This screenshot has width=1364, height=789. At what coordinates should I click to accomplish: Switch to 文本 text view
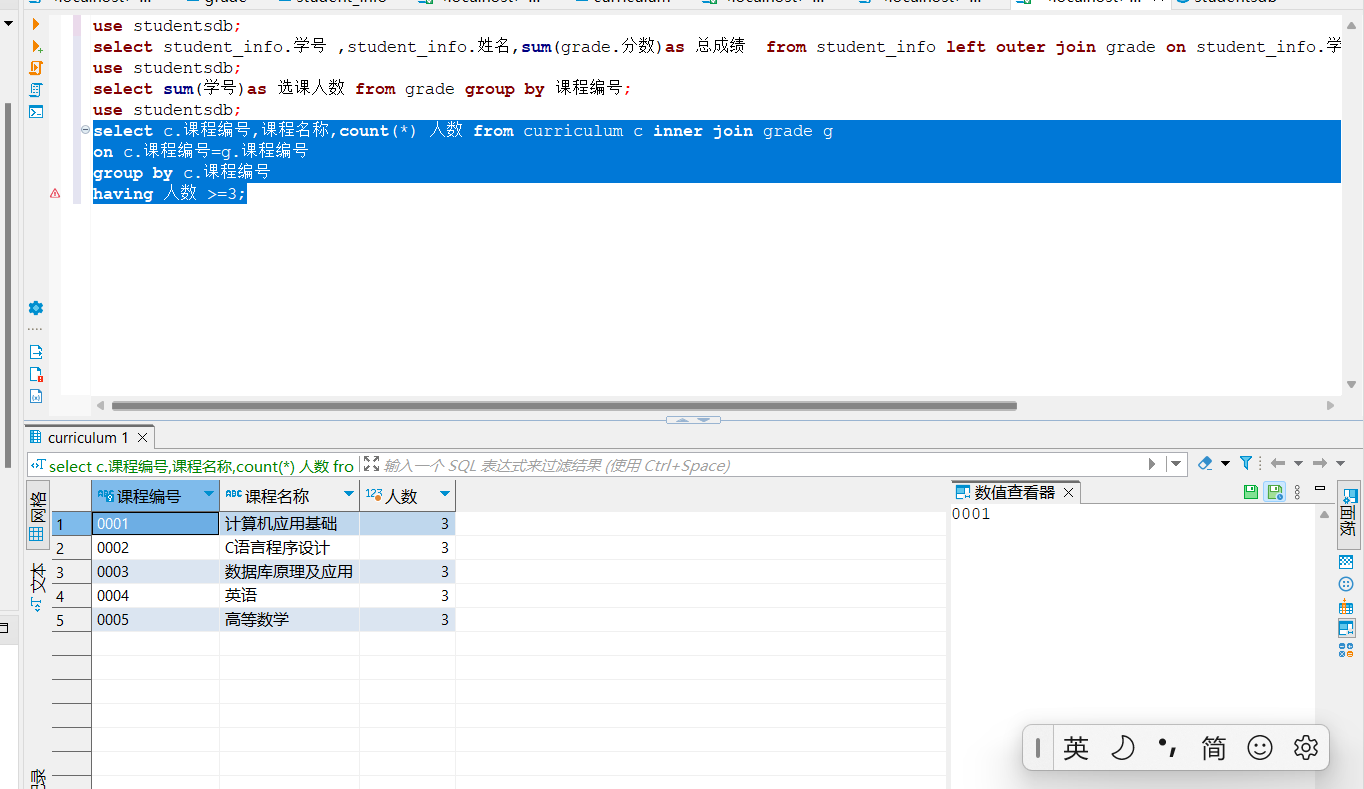tap(37, 589)
